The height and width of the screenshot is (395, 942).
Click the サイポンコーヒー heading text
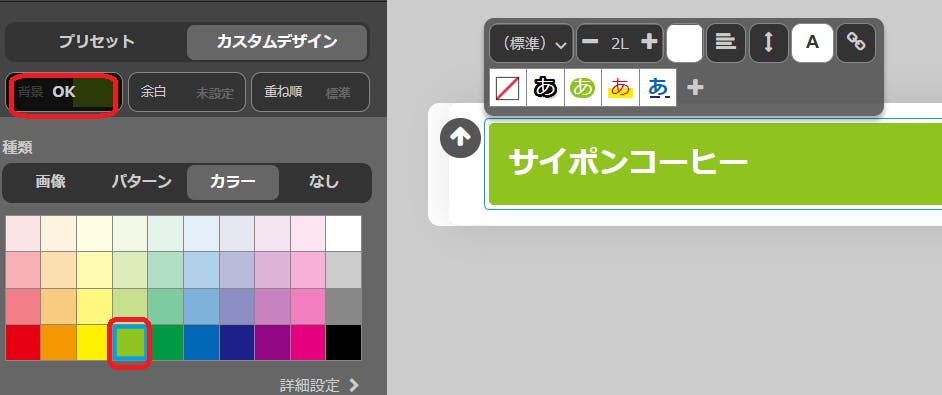coord(628,163)
